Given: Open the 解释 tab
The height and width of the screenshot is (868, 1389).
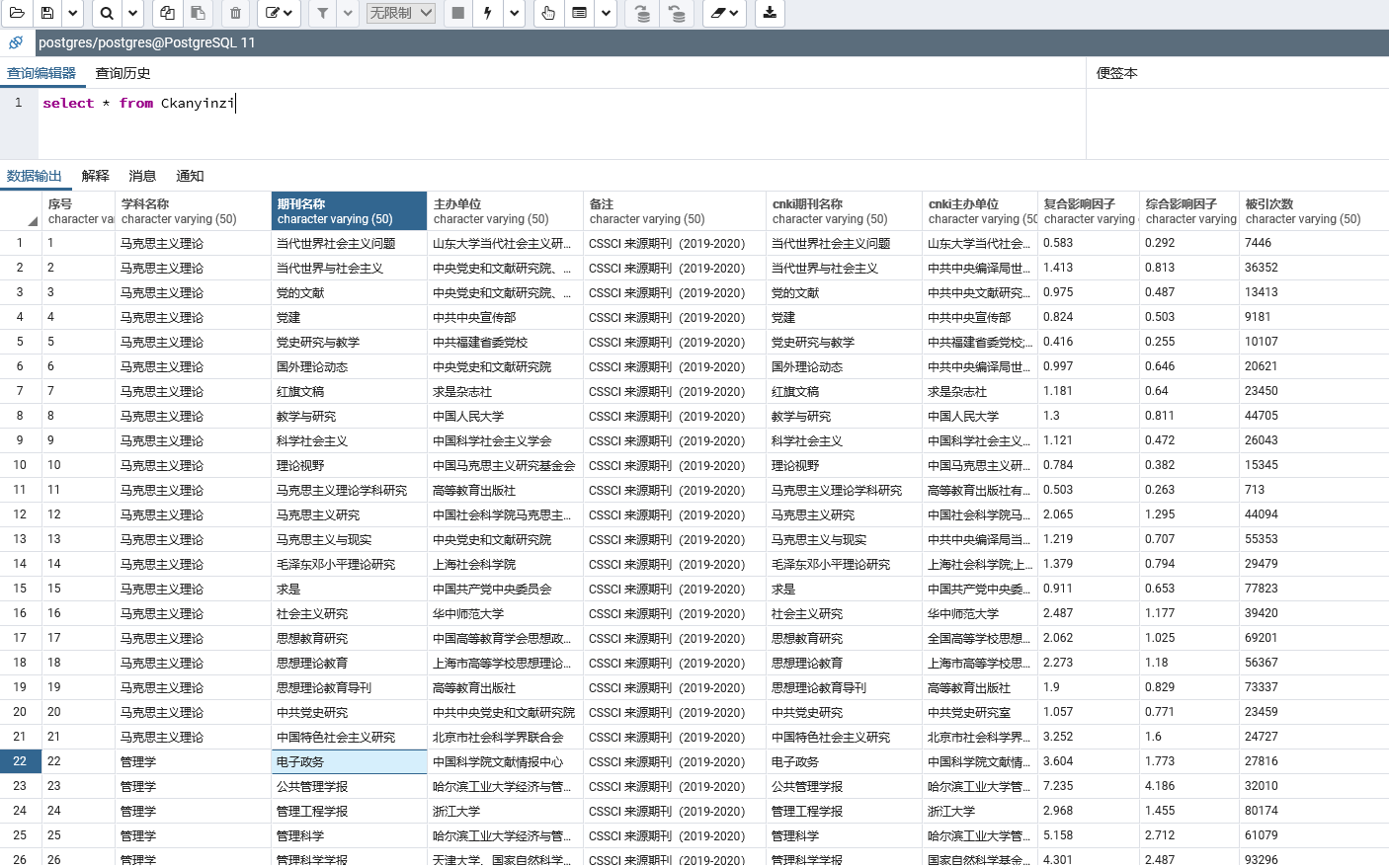Looking at the screenshot, I should click(x=95, y=176).
